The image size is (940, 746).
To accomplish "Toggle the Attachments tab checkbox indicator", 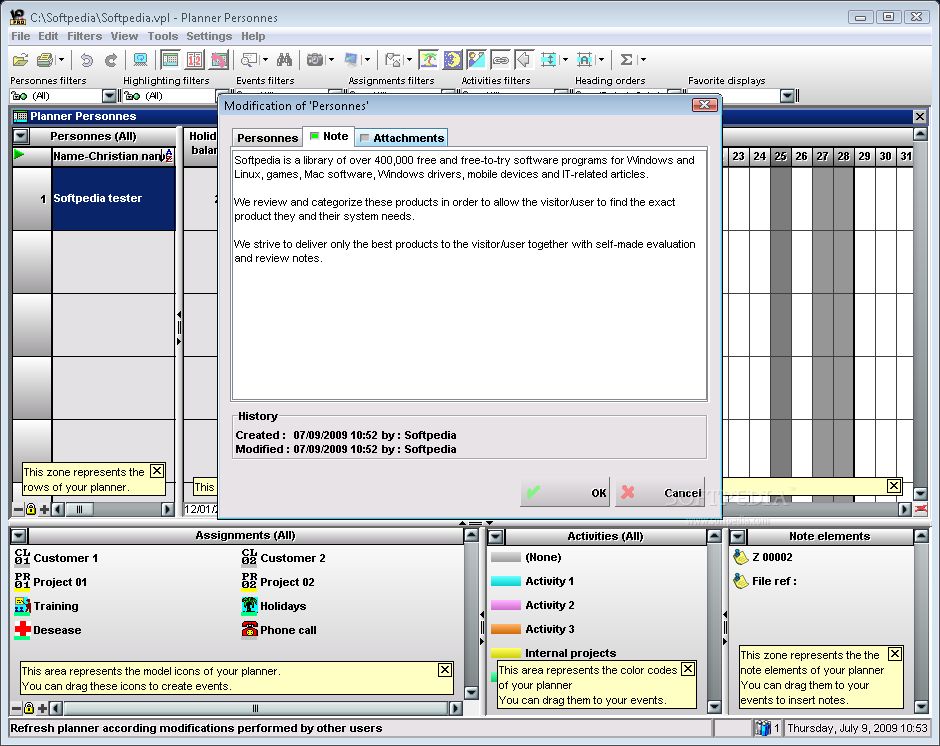I will [x=364, y=138].
